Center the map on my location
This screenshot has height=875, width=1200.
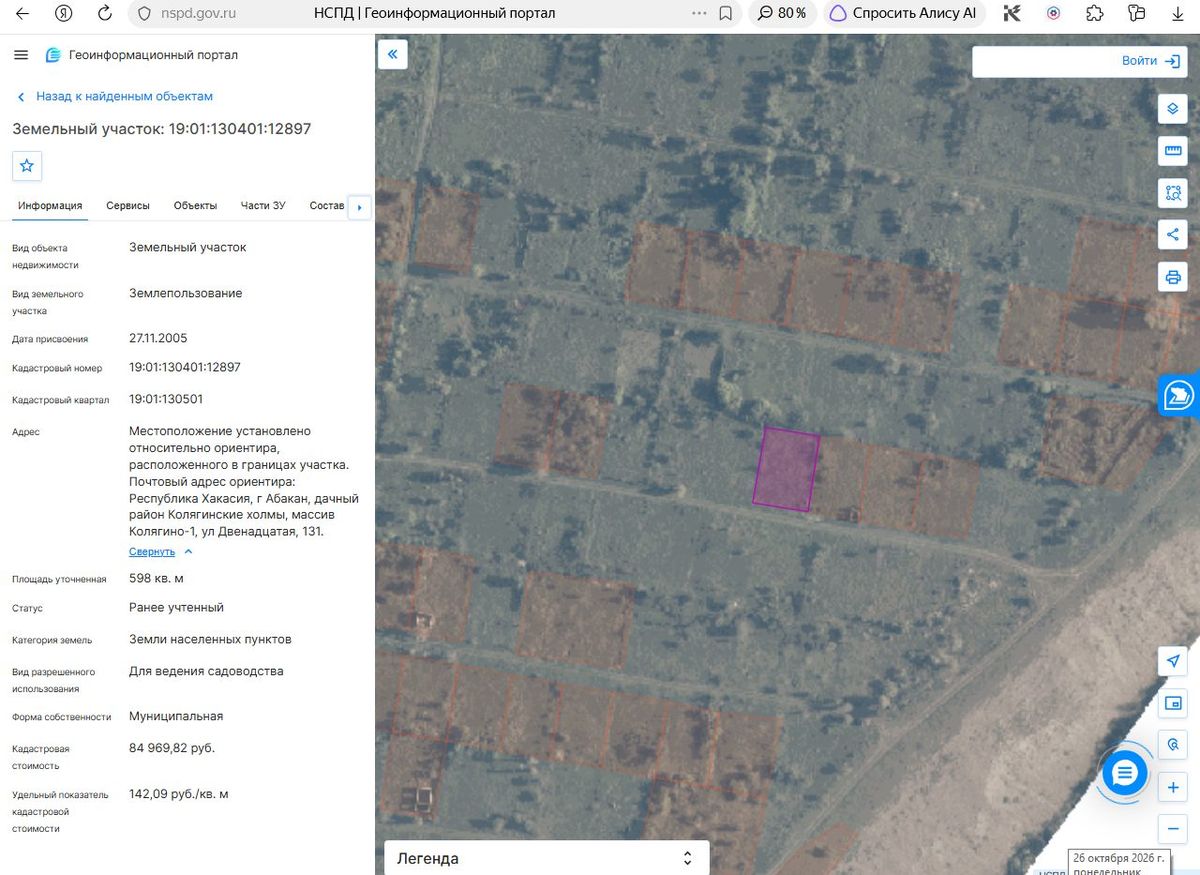coord(1172,661)
